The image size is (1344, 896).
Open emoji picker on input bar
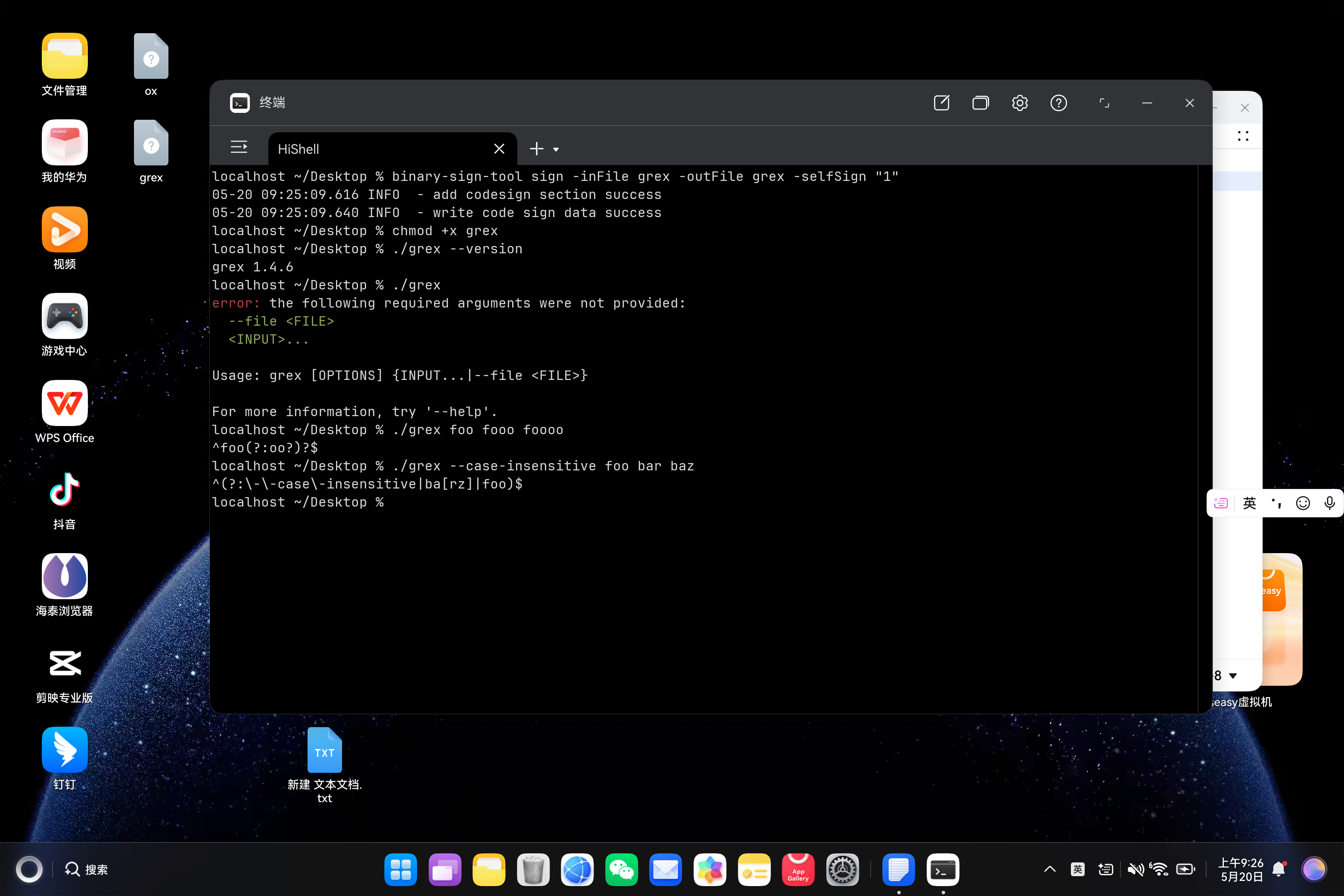[x=1303, y=503]
